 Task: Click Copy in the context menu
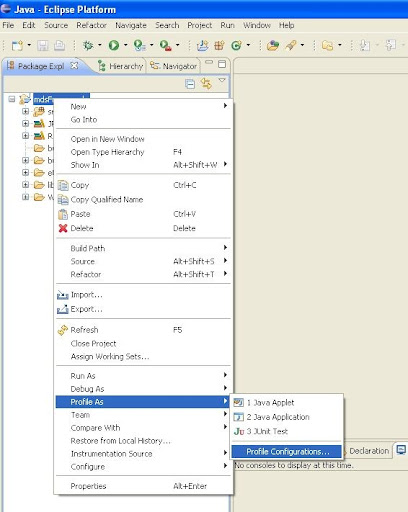[143, 185]
